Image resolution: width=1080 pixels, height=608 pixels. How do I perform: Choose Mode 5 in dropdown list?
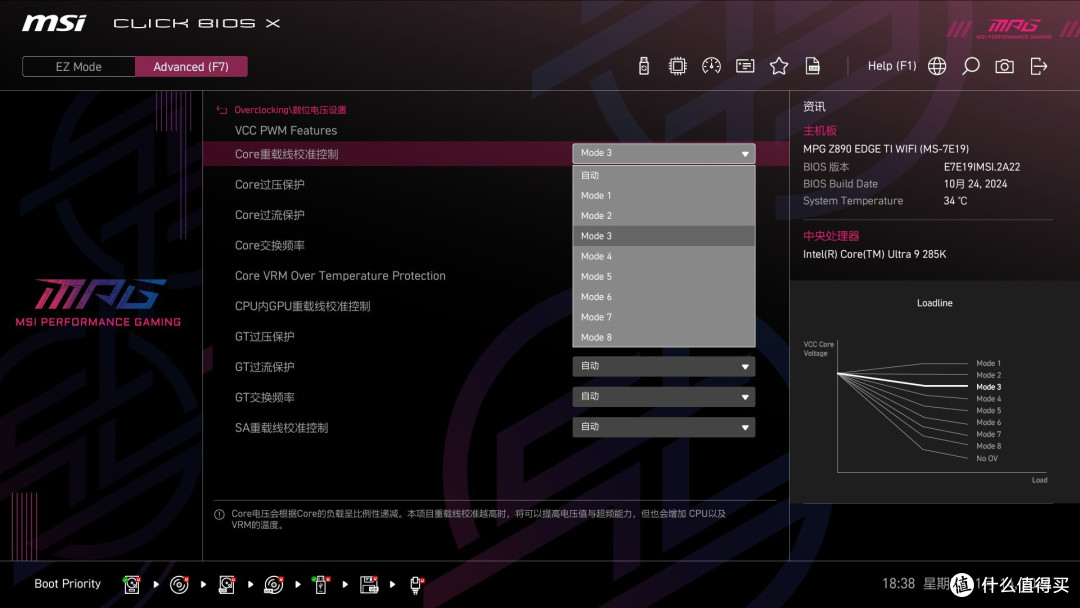point(664,277)
